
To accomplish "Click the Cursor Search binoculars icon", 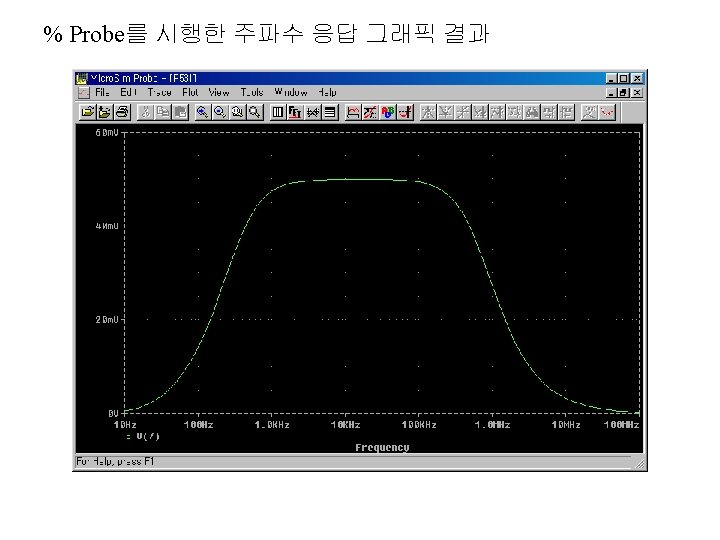I will tap(533, 112).
